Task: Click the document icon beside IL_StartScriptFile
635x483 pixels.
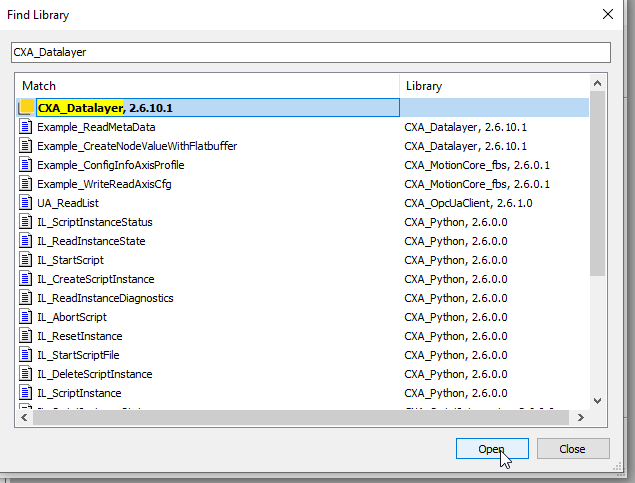Action: [x=26, y=355]
